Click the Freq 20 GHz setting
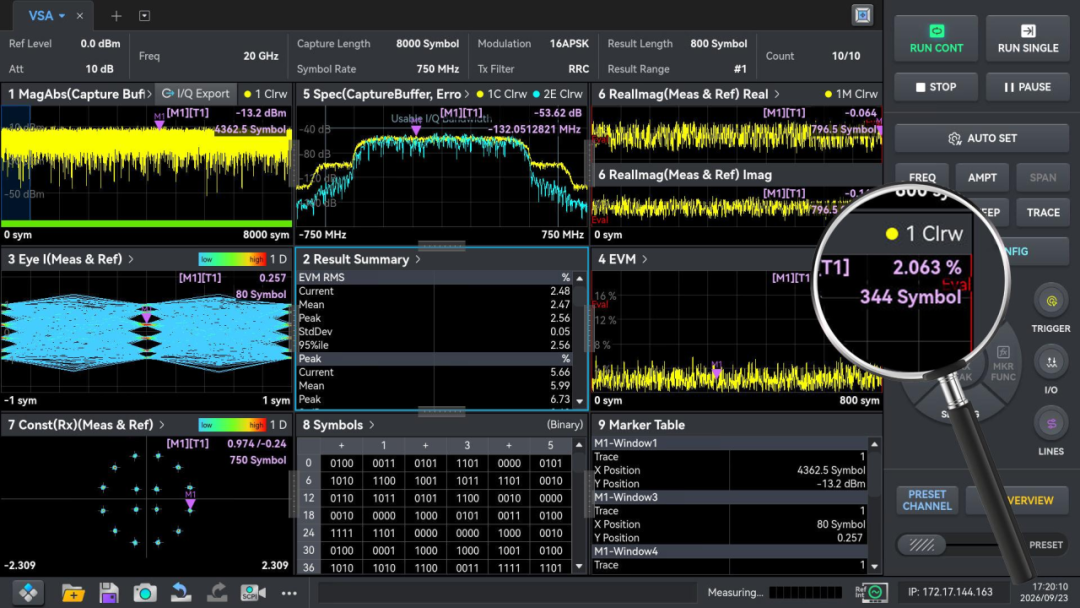Image resolution: width=1080 pixels, height=608 pixels. 208,56
